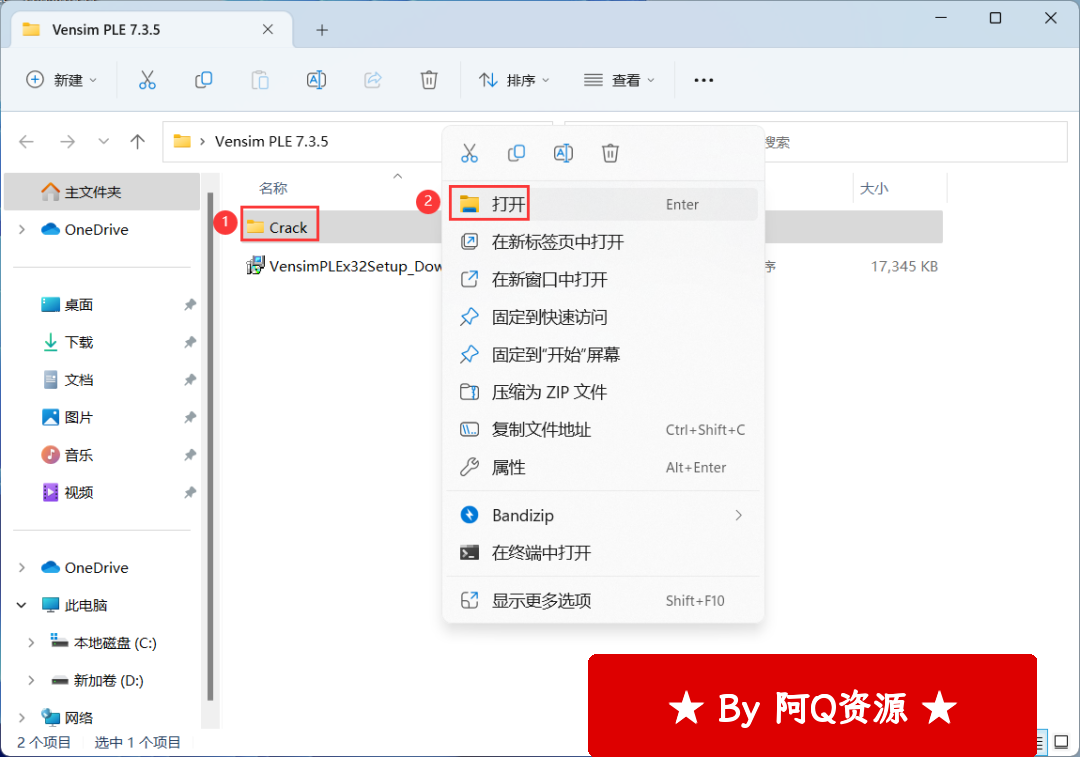Choose 复制文件地址
This screenshot has height=757, width=1080.
pos(603,430)
